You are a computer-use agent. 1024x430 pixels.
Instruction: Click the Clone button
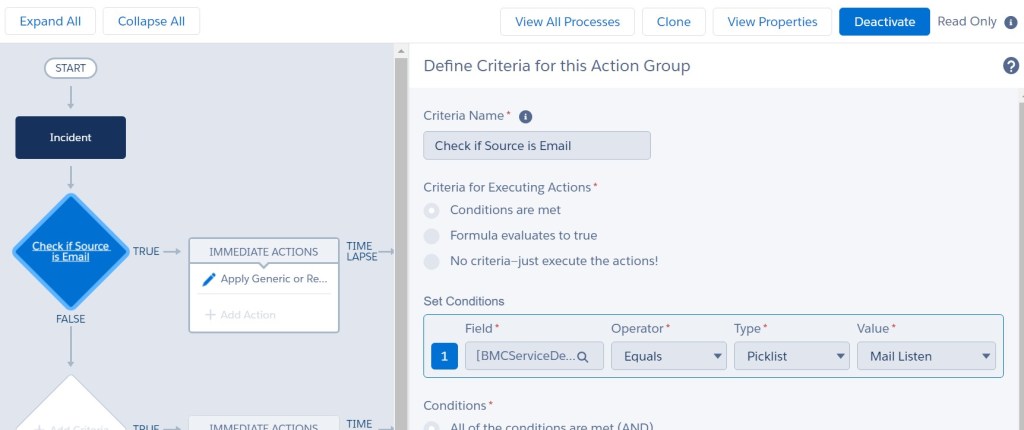(x=674, y=22)
